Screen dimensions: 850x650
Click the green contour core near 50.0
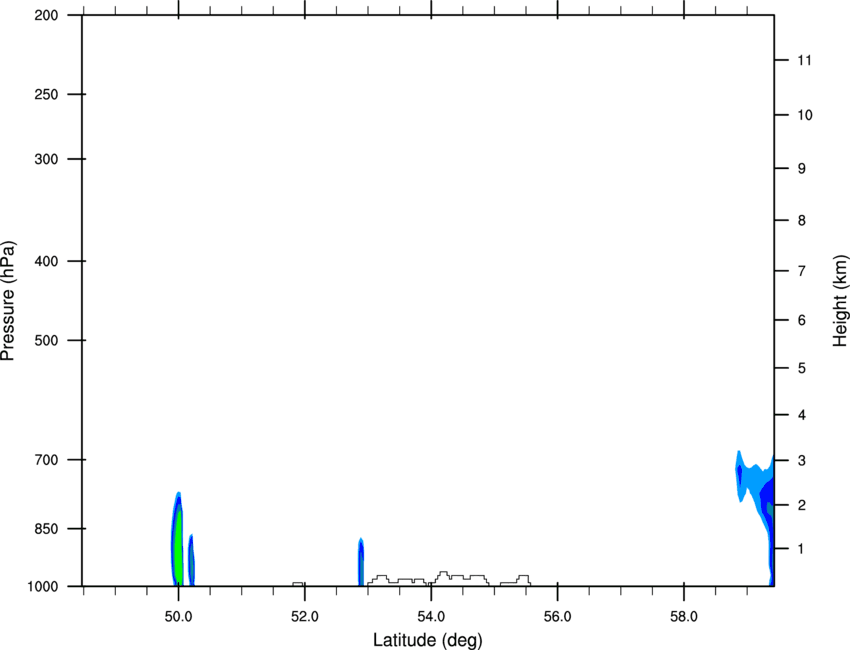tap(177, 548)
